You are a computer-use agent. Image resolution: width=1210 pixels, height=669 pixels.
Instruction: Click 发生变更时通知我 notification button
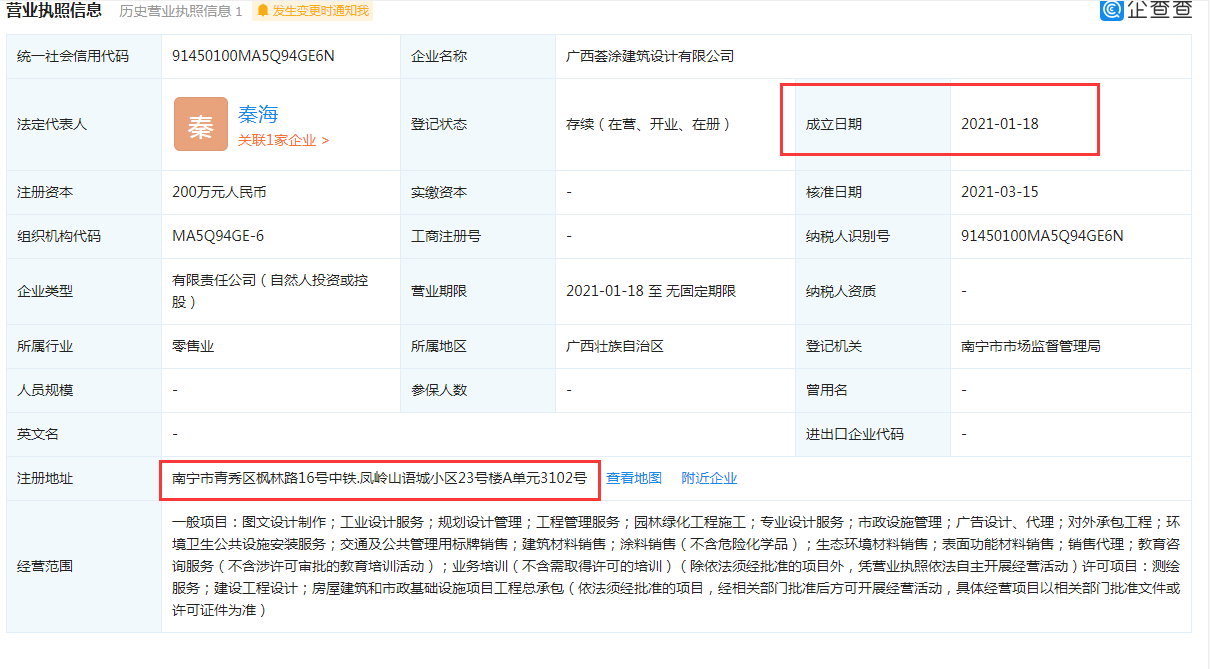click(312, 11)
